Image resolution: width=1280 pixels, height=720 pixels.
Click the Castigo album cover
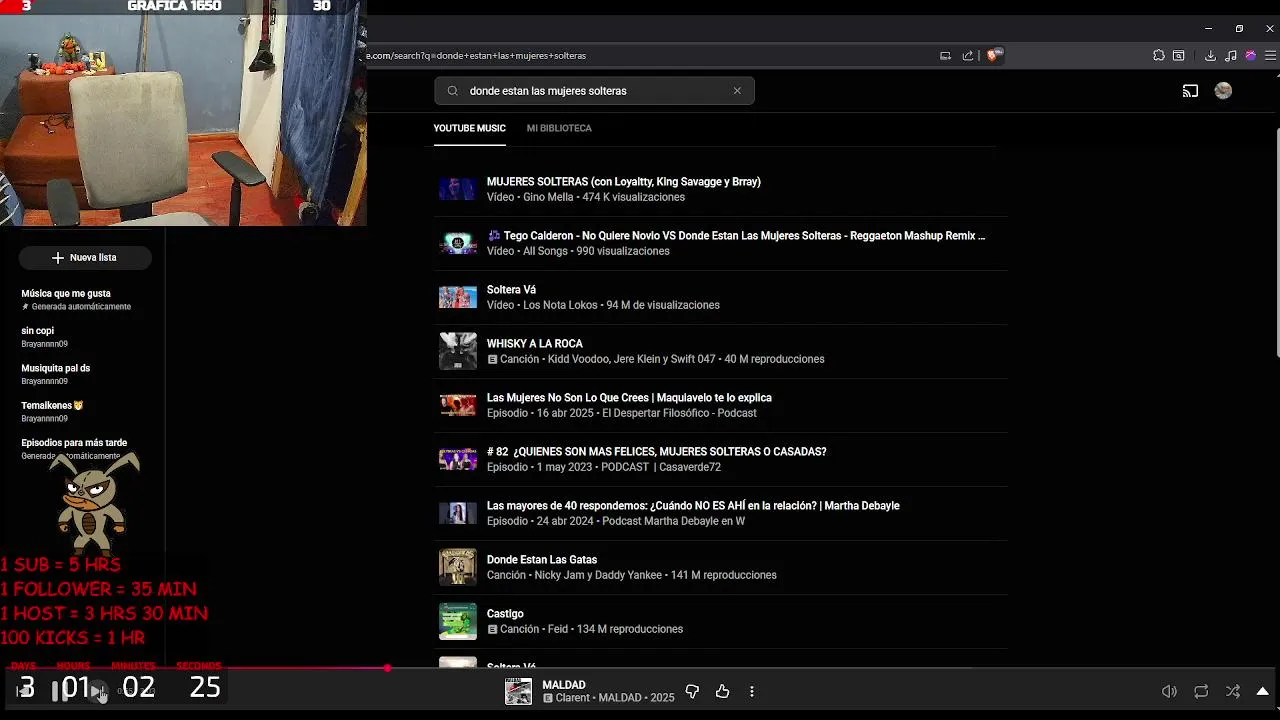[458, 621]
